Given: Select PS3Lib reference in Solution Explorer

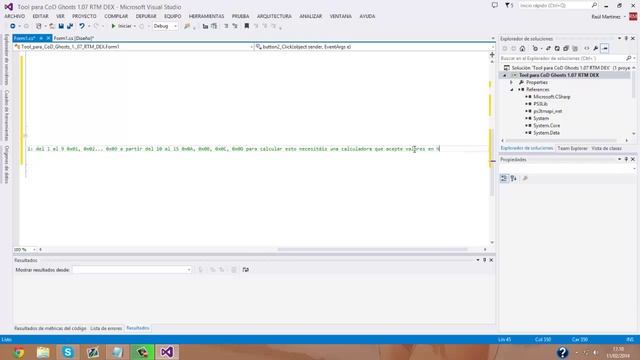Looking at the screenshot, I should click(540, 104).
